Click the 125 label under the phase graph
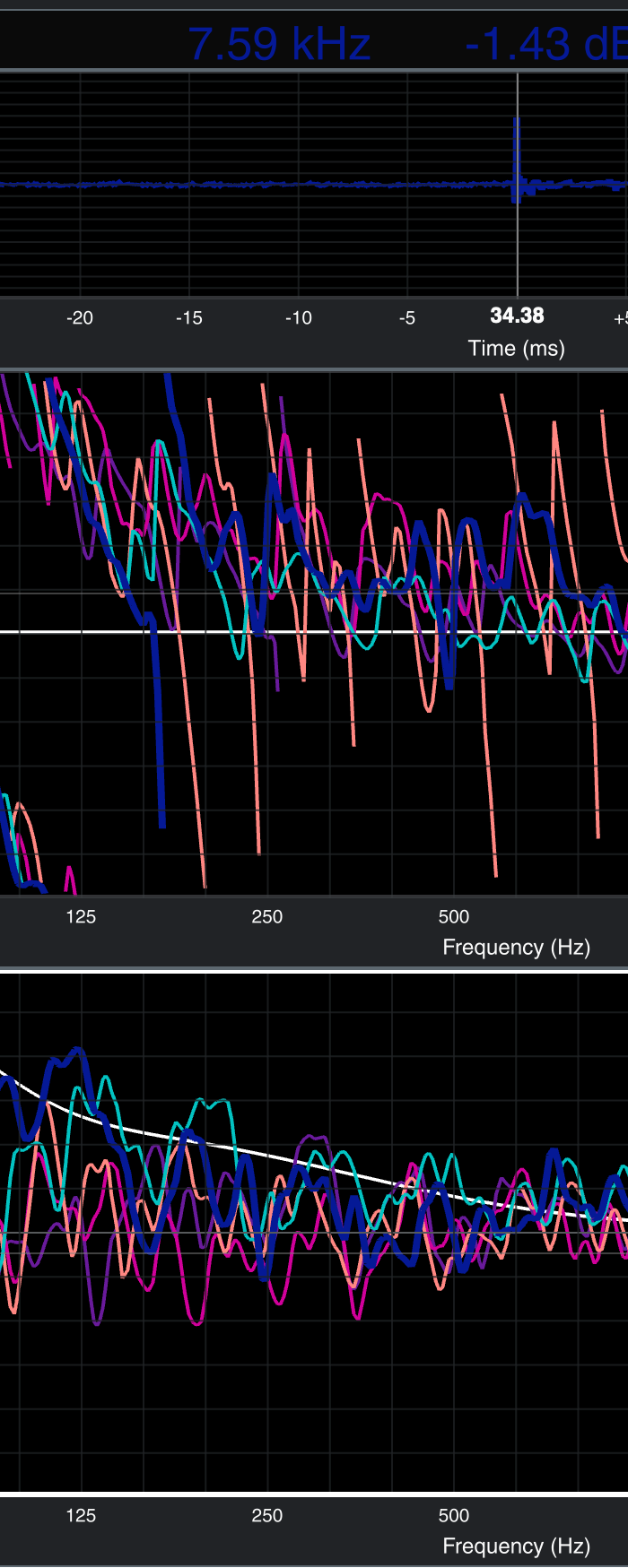 81,917
